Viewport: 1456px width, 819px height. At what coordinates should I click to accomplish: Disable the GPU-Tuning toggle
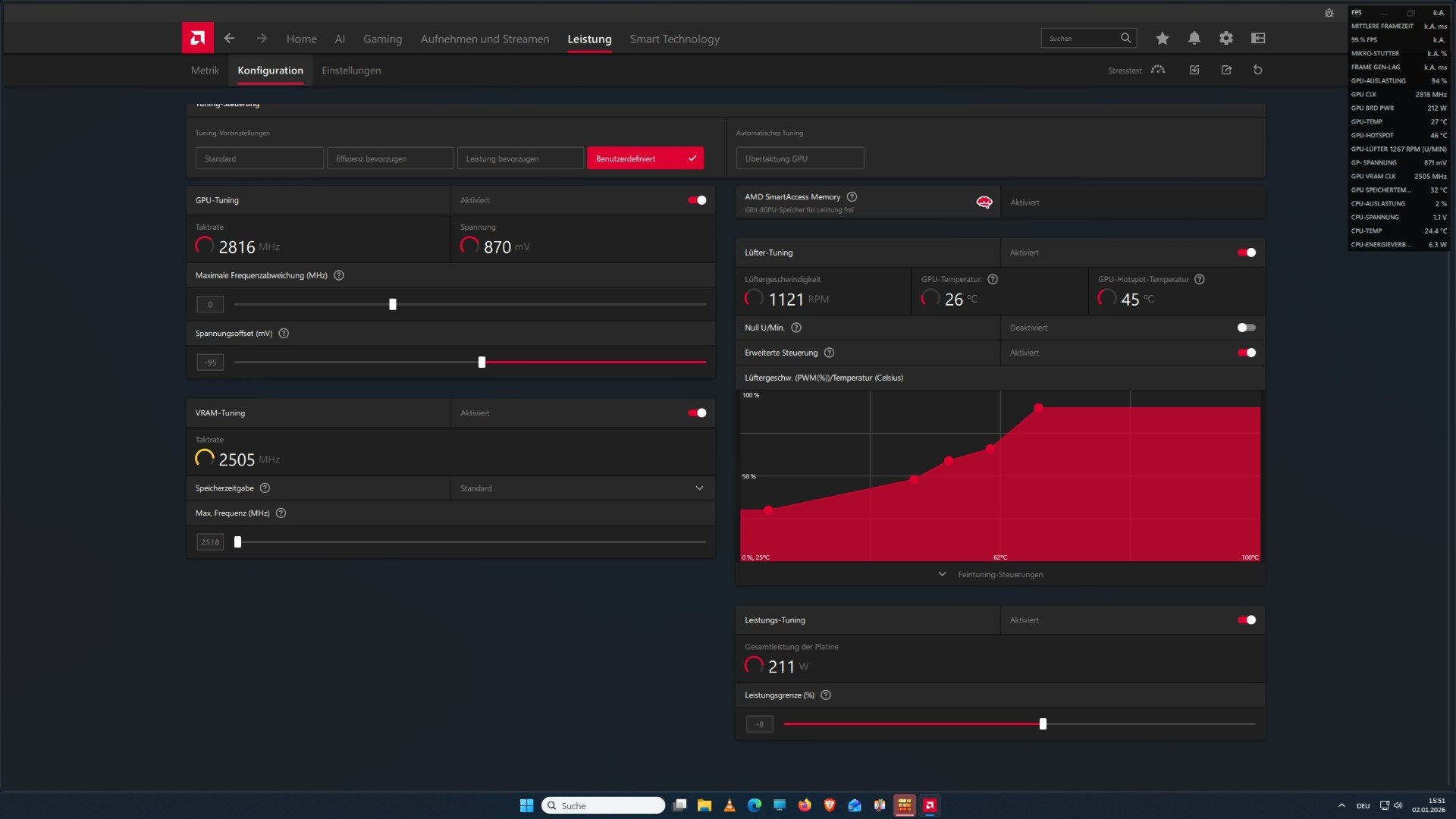tap(696, 200)
